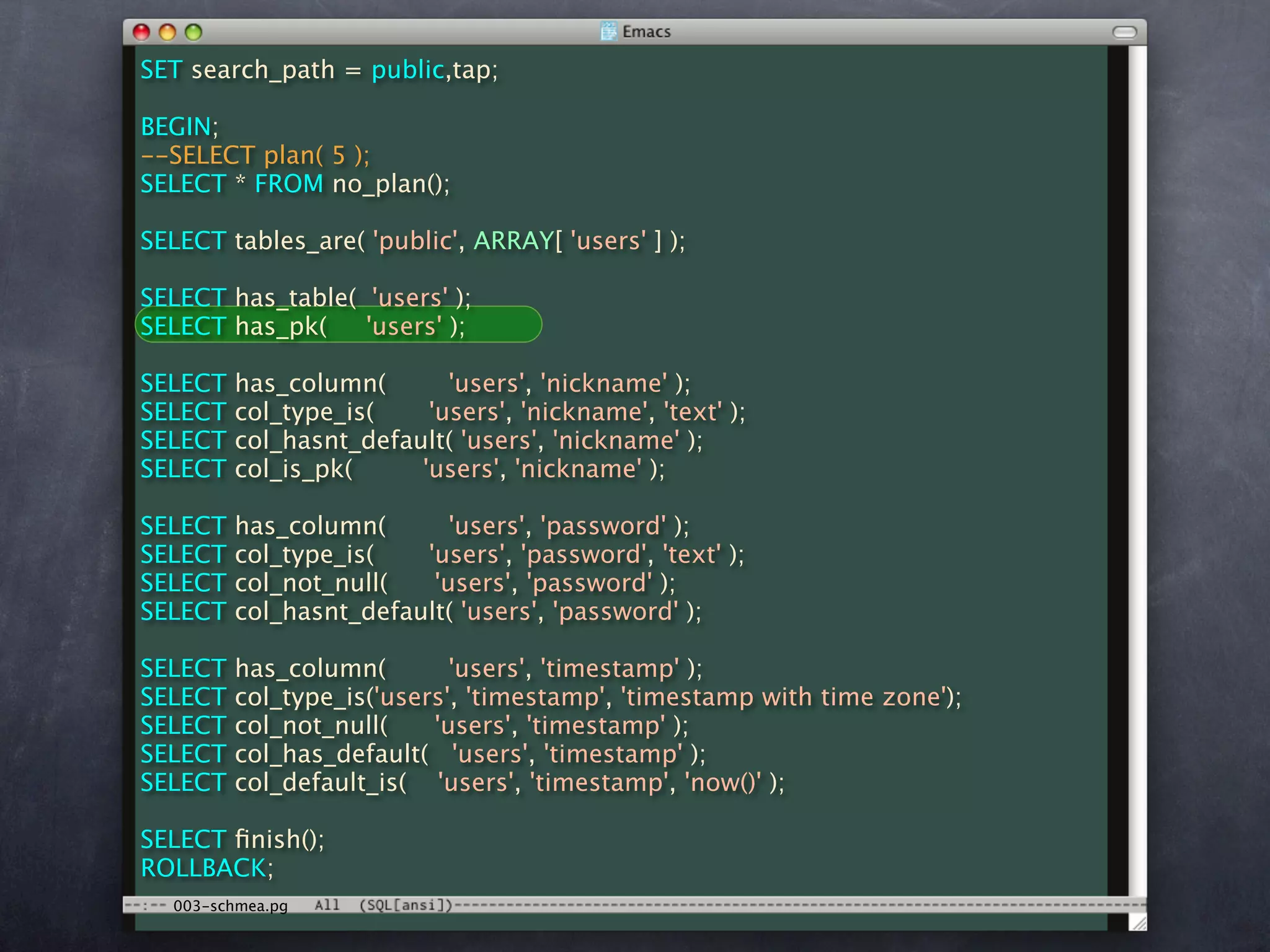1270x952 pixels.
Task: Click the 'BEGIN;' line
Action: coord(179,127)
